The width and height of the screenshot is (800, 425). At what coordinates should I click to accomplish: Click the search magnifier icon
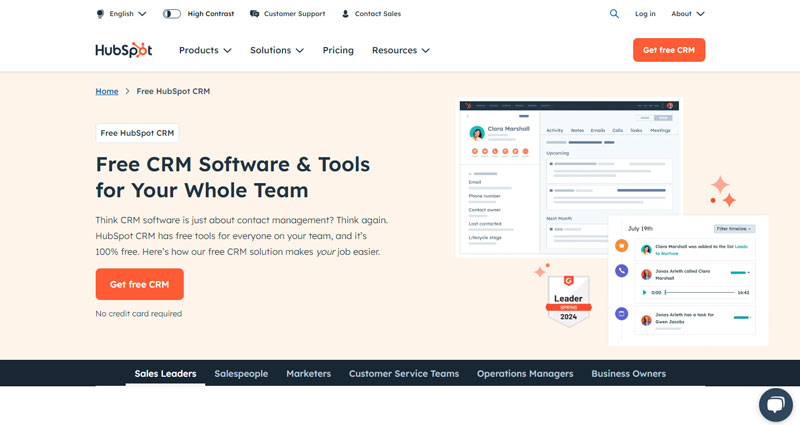tap(614, 14)
